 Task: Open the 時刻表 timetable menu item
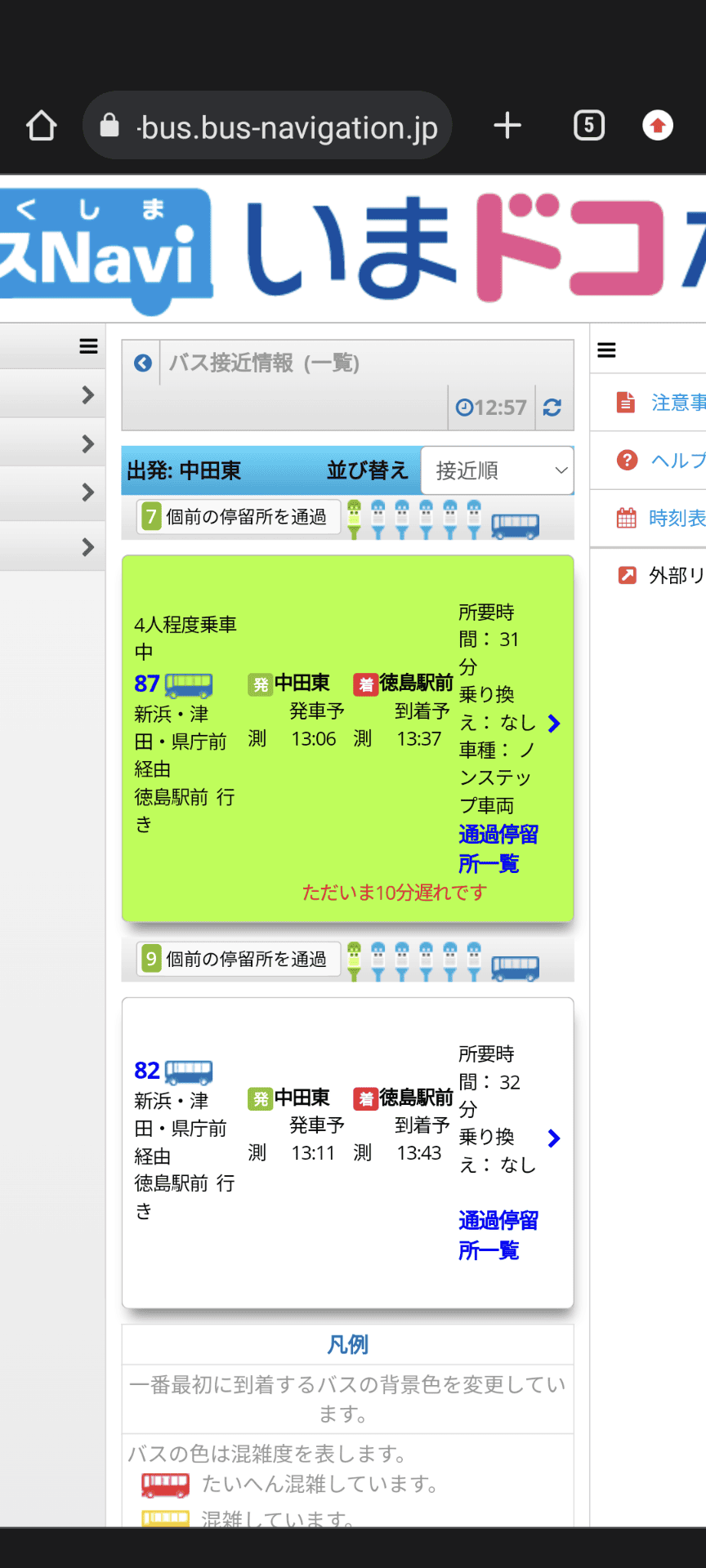(x=675, y=518)
